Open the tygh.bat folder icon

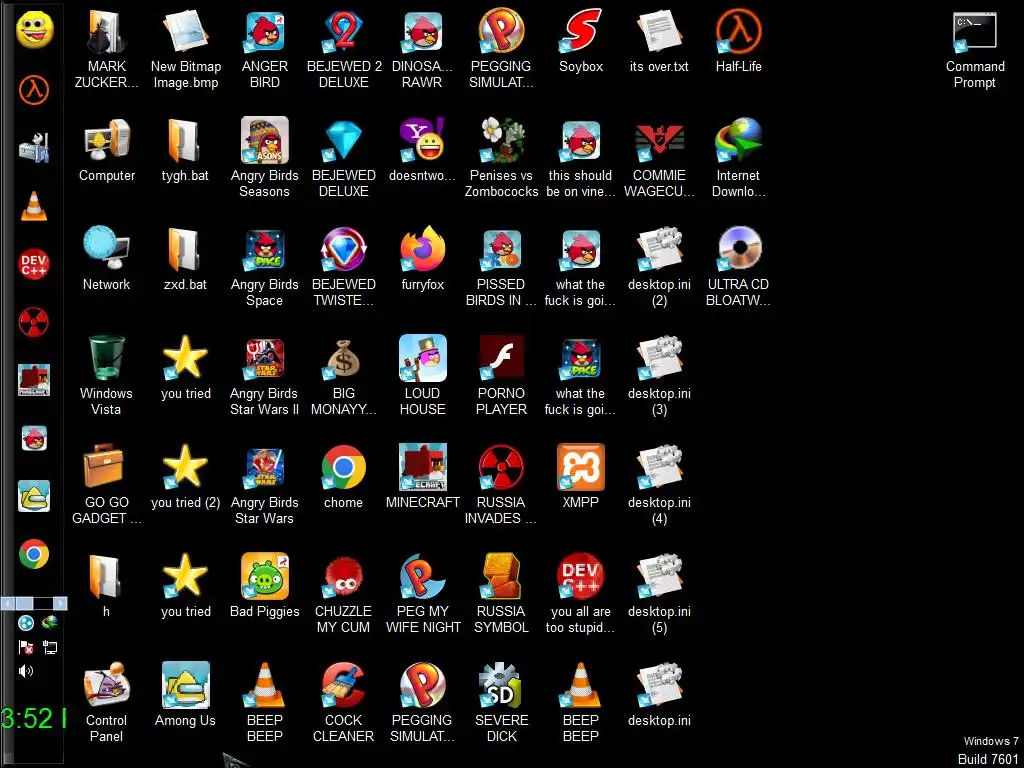point(185,151)
